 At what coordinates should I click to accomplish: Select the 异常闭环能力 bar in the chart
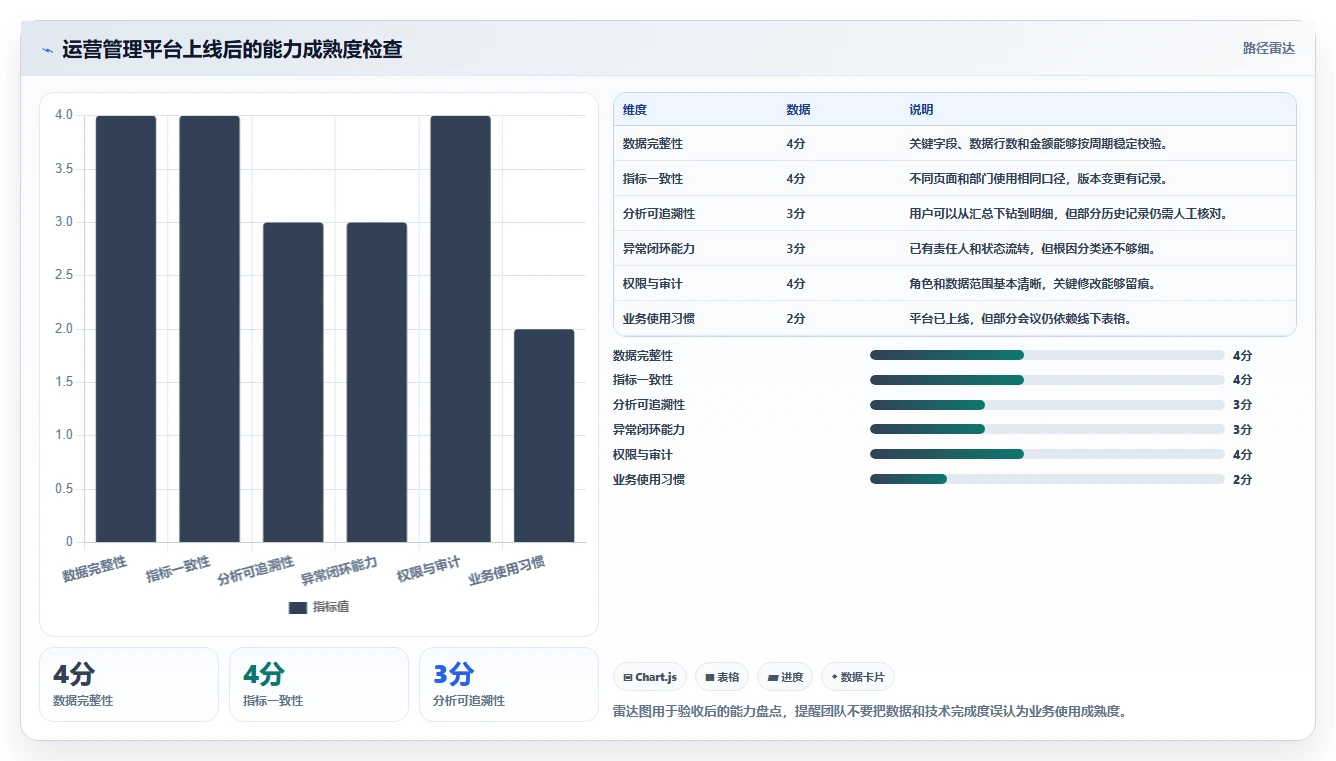pos(377,382)
